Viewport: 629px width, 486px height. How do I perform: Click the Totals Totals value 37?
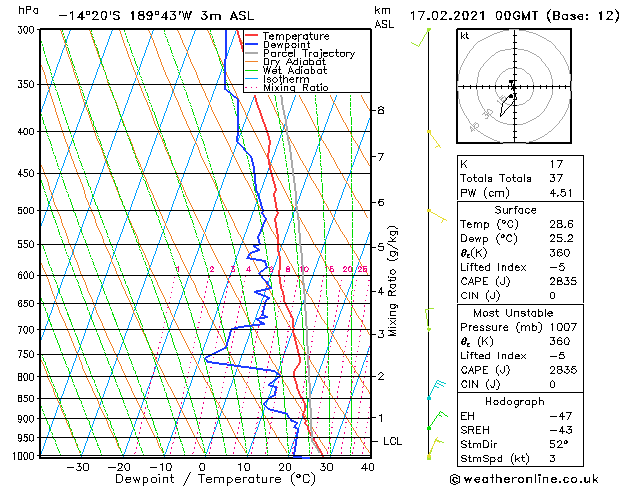pyautogui.click(x=556, y=178)
